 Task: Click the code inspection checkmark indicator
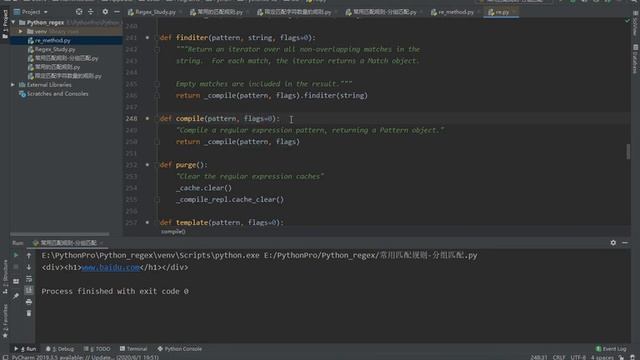click(x=627, y=20)
